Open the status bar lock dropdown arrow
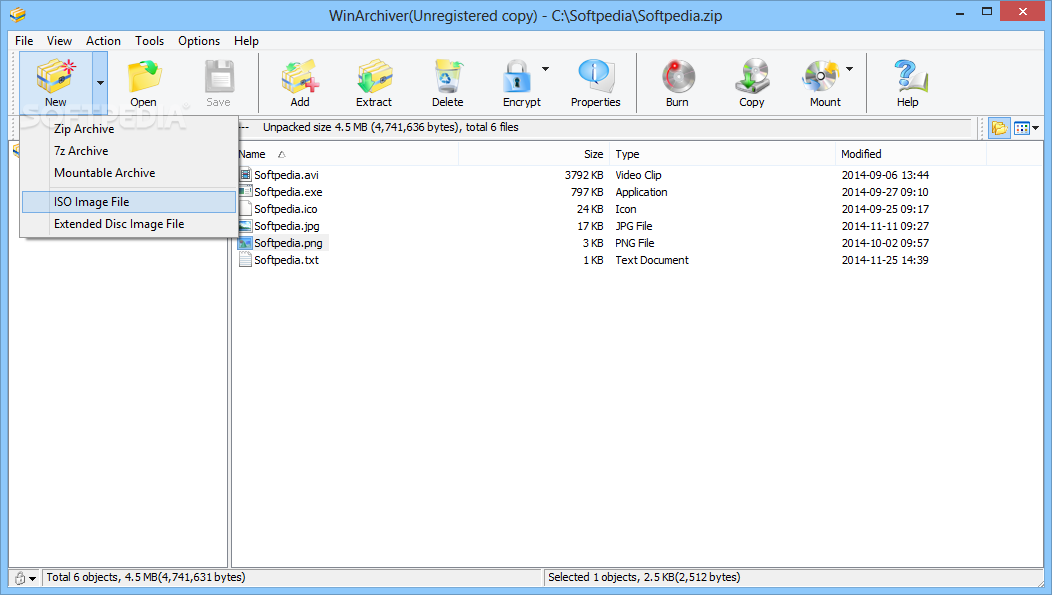 pos(32,578)
